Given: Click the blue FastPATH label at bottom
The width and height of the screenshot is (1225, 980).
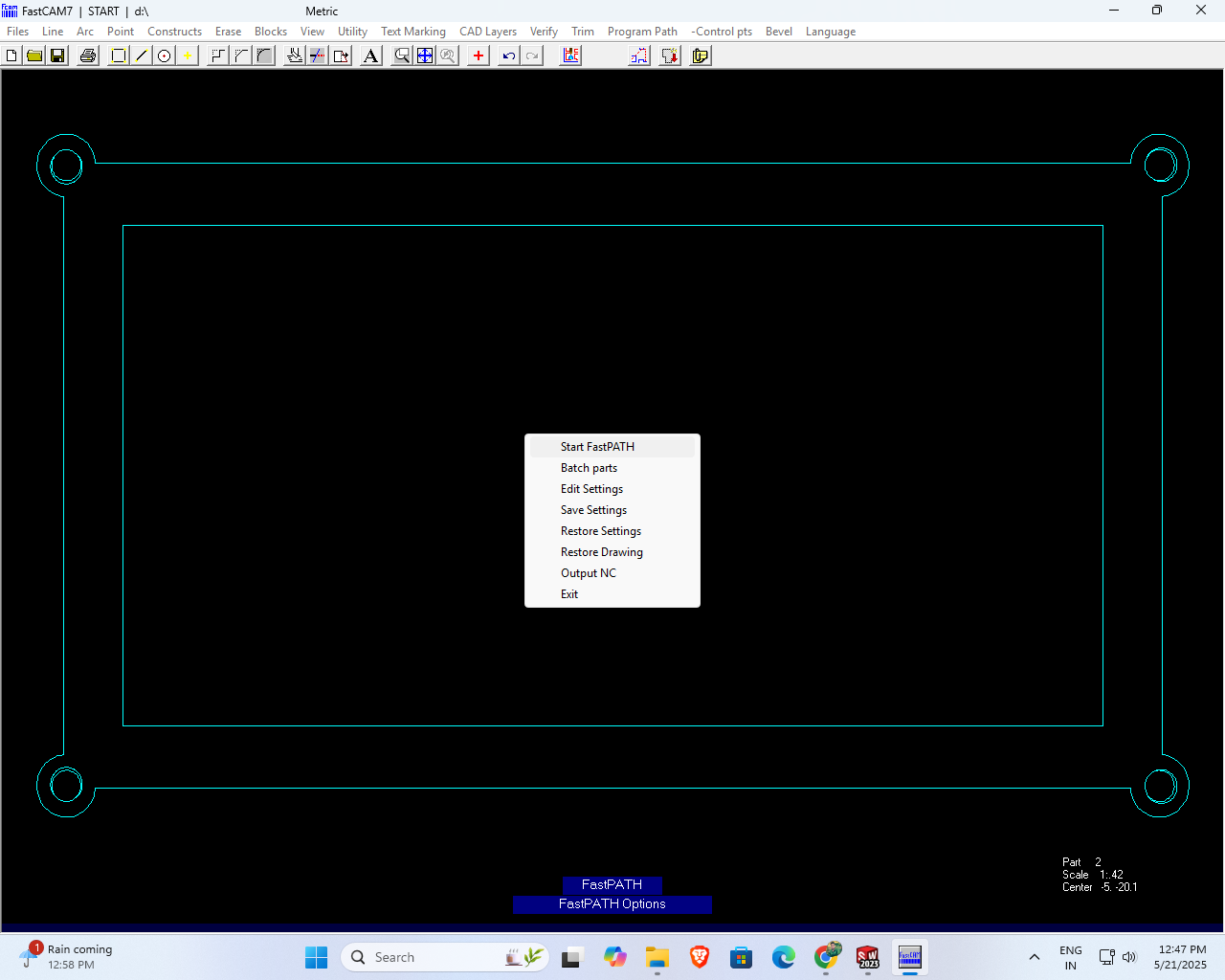Looking at the screenshot, I should [612, 885].
